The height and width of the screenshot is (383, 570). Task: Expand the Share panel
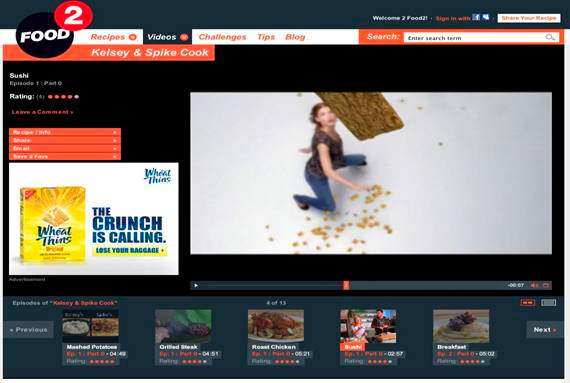pos(65,140)
